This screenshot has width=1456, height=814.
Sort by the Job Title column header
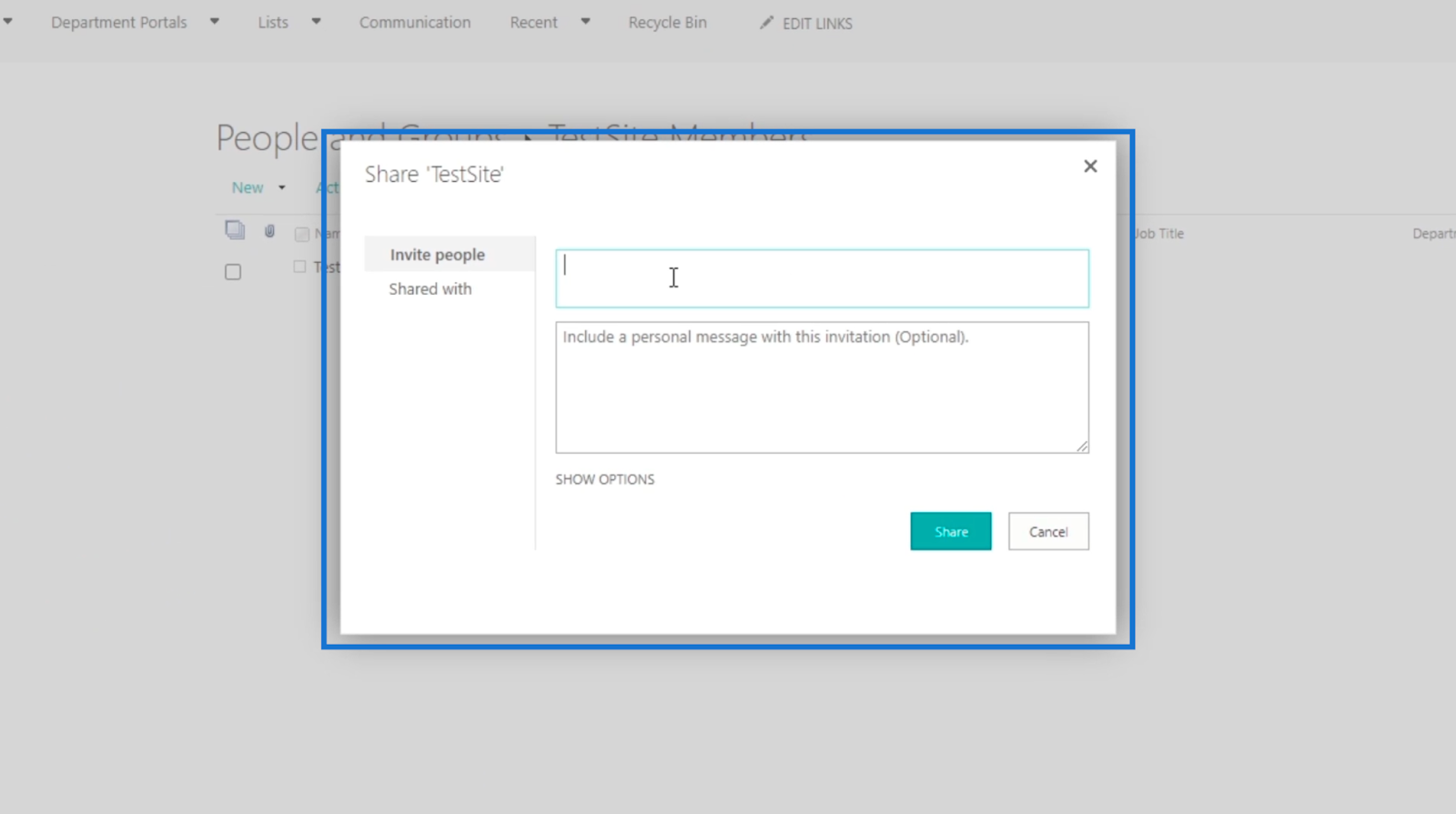point(1158,234)
